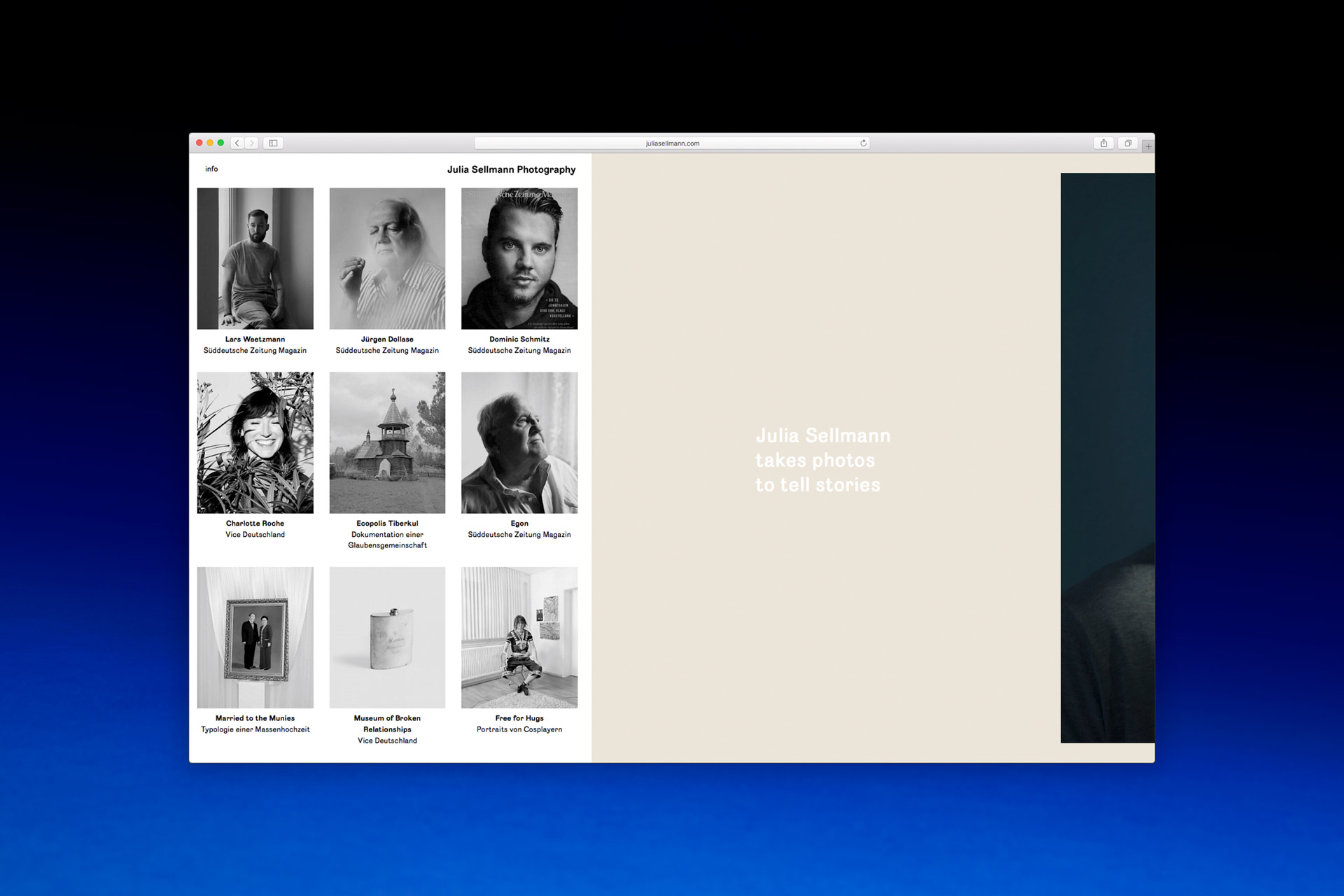Click the juliasellmann.com address bar
The height and width of the screenshot is (896, 1344).
(671, 143)
